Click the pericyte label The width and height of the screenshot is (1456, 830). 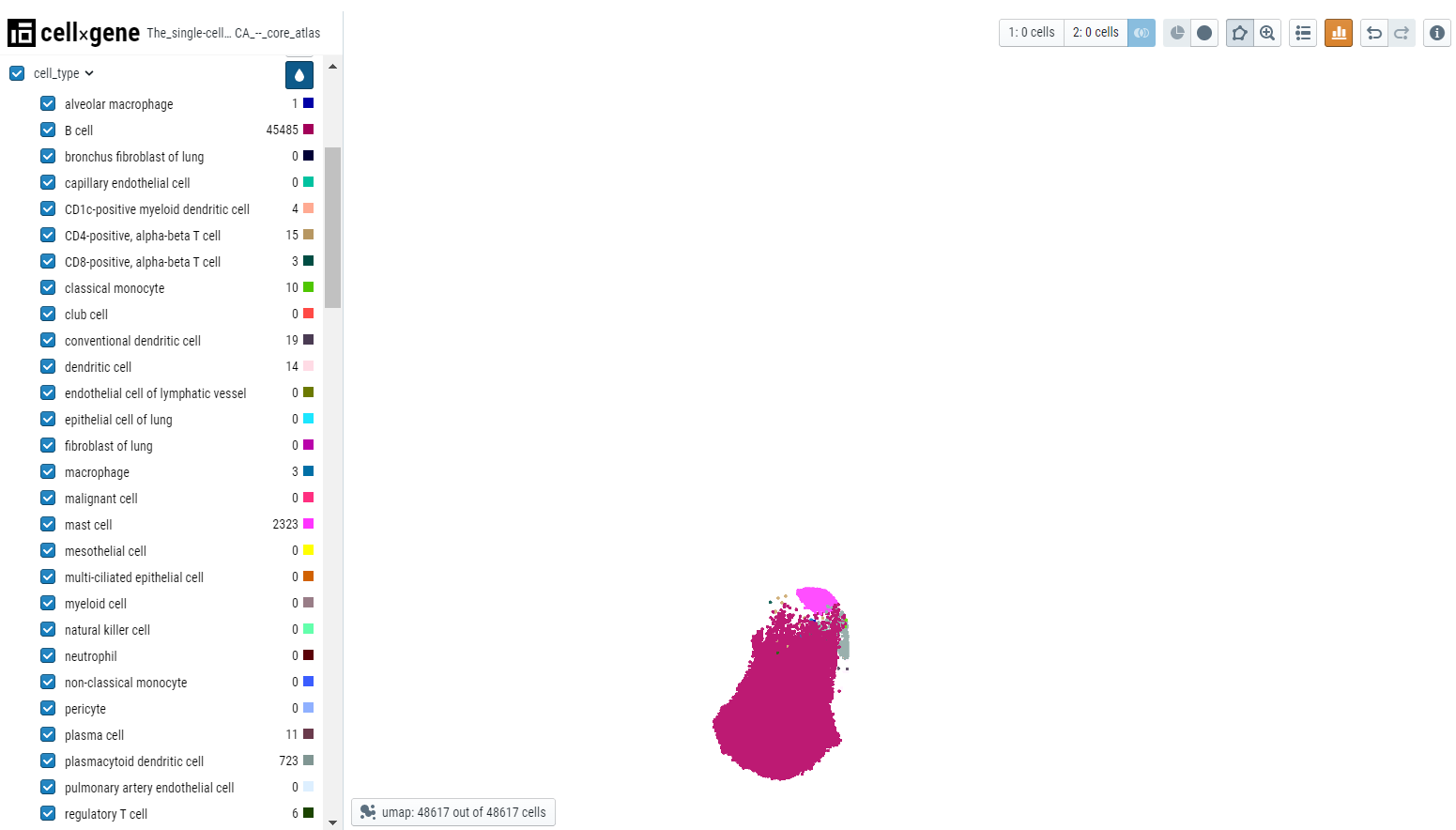84,709
